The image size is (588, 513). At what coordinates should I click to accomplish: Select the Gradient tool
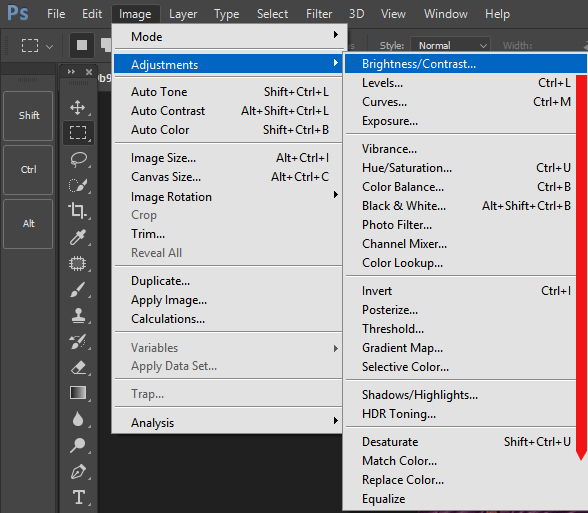pyautogui.click(x=78, y=393)
